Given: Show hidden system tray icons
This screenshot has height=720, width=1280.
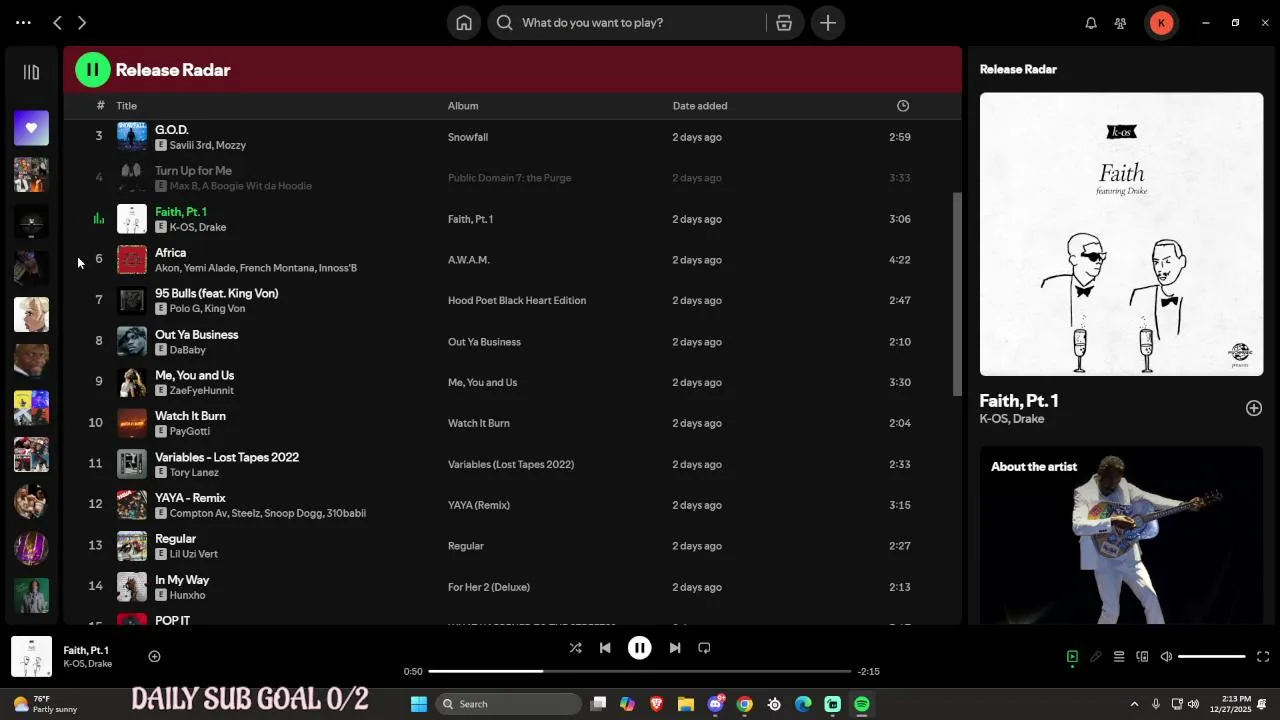Looking at the screenshot, I should [1134, 704].
